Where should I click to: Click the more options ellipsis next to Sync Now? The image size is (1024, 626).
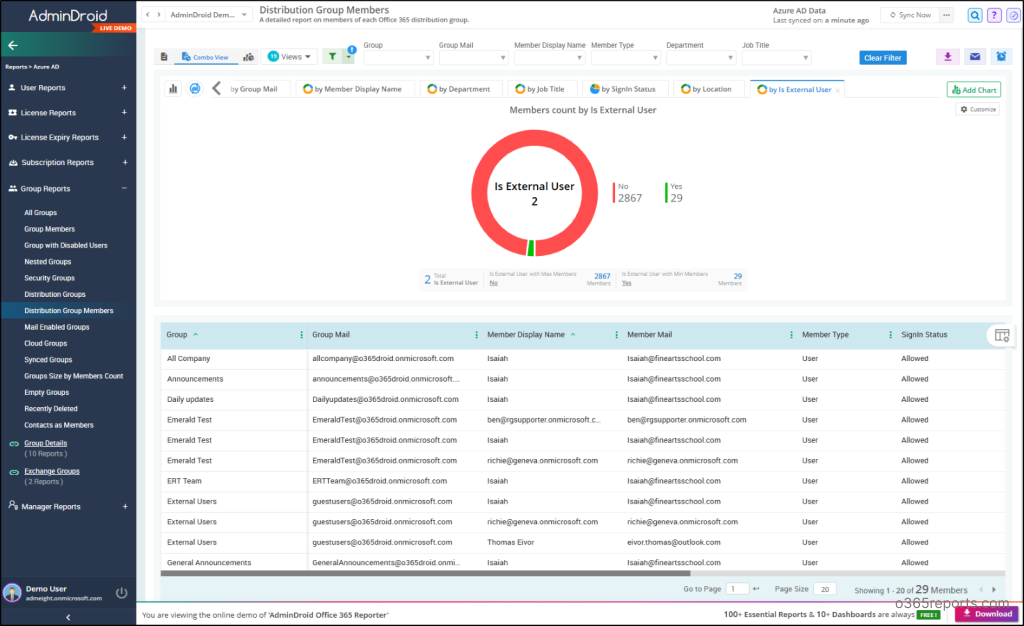946,15
